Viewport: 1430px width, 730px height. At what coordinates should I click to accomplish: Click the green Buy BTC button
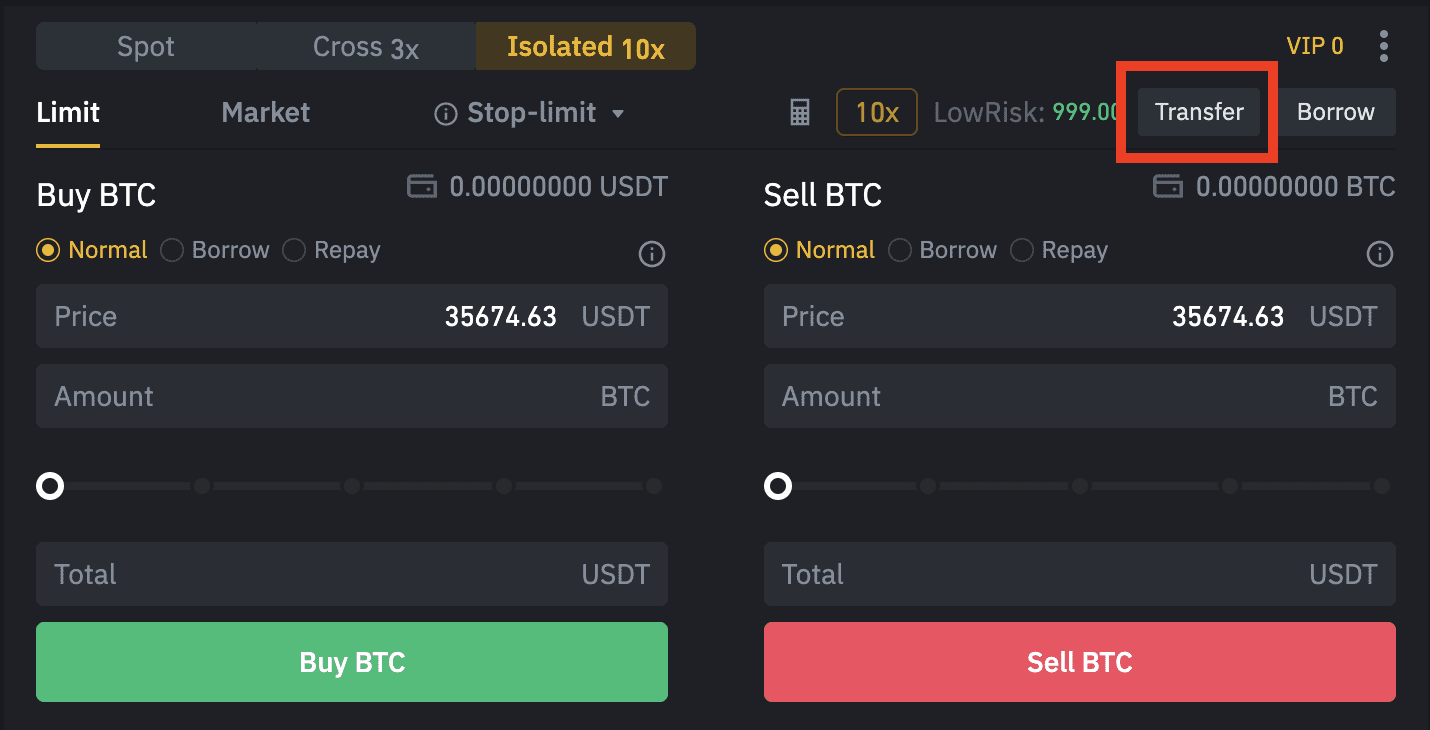click(x=352, y=662)
